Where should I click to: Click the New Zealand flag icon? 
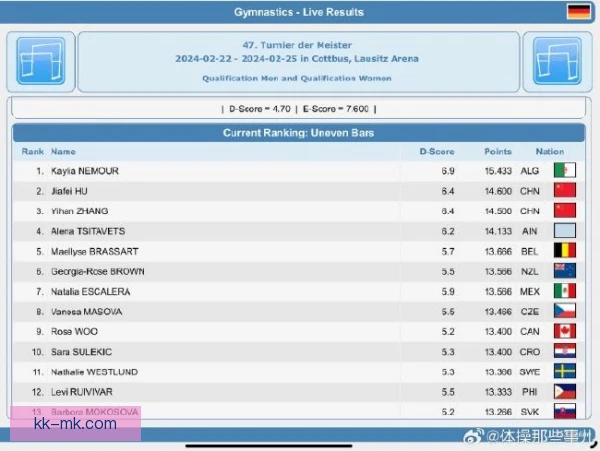[x=565, y=271]
